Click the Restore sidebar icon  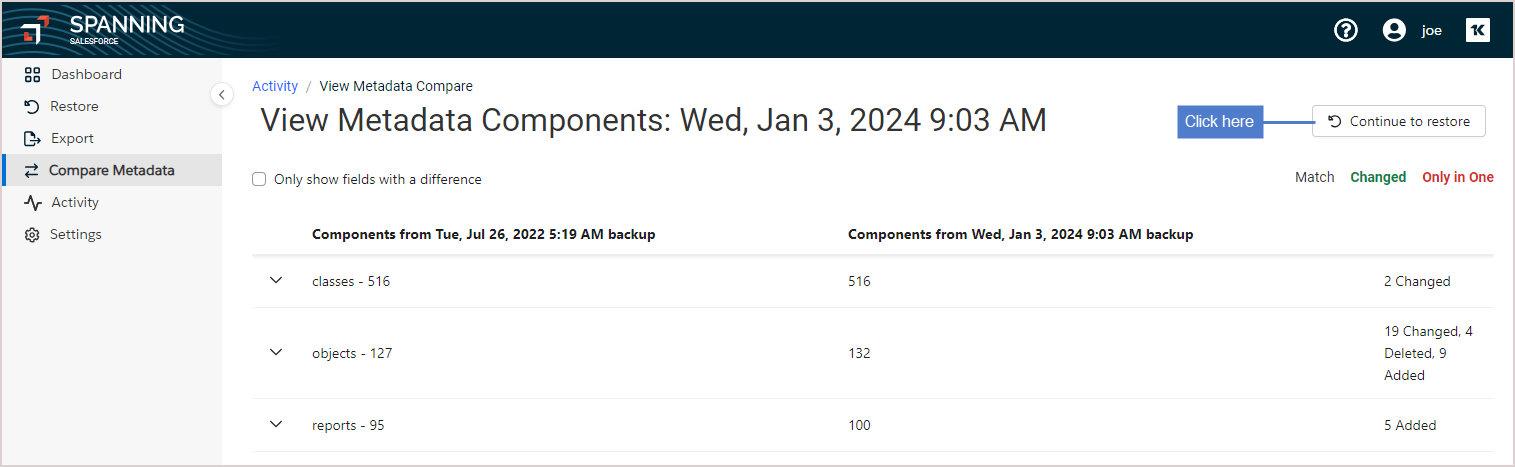coord(32,106)
